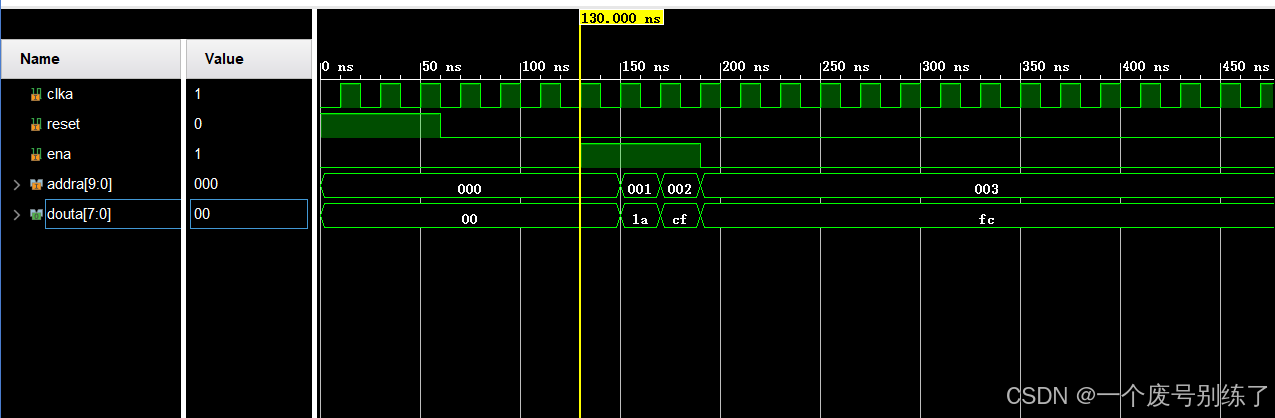Click the addra value 000

coord(206,184)
